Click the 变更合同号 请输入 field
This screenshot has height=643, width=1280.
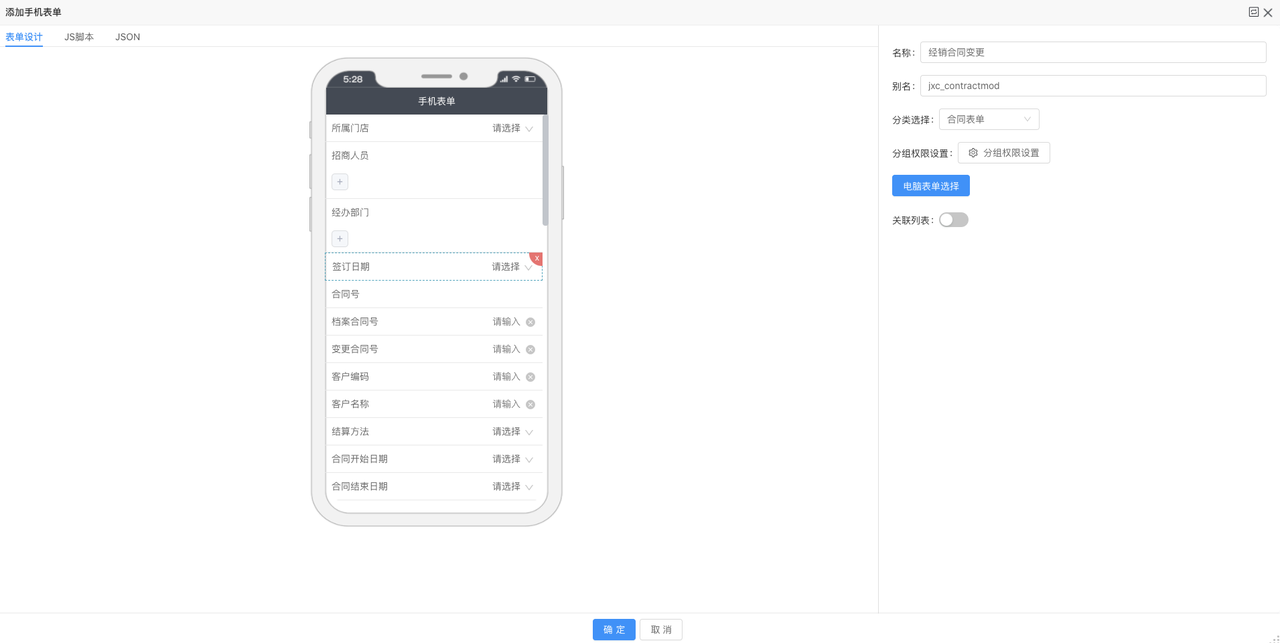click(506, 349)
